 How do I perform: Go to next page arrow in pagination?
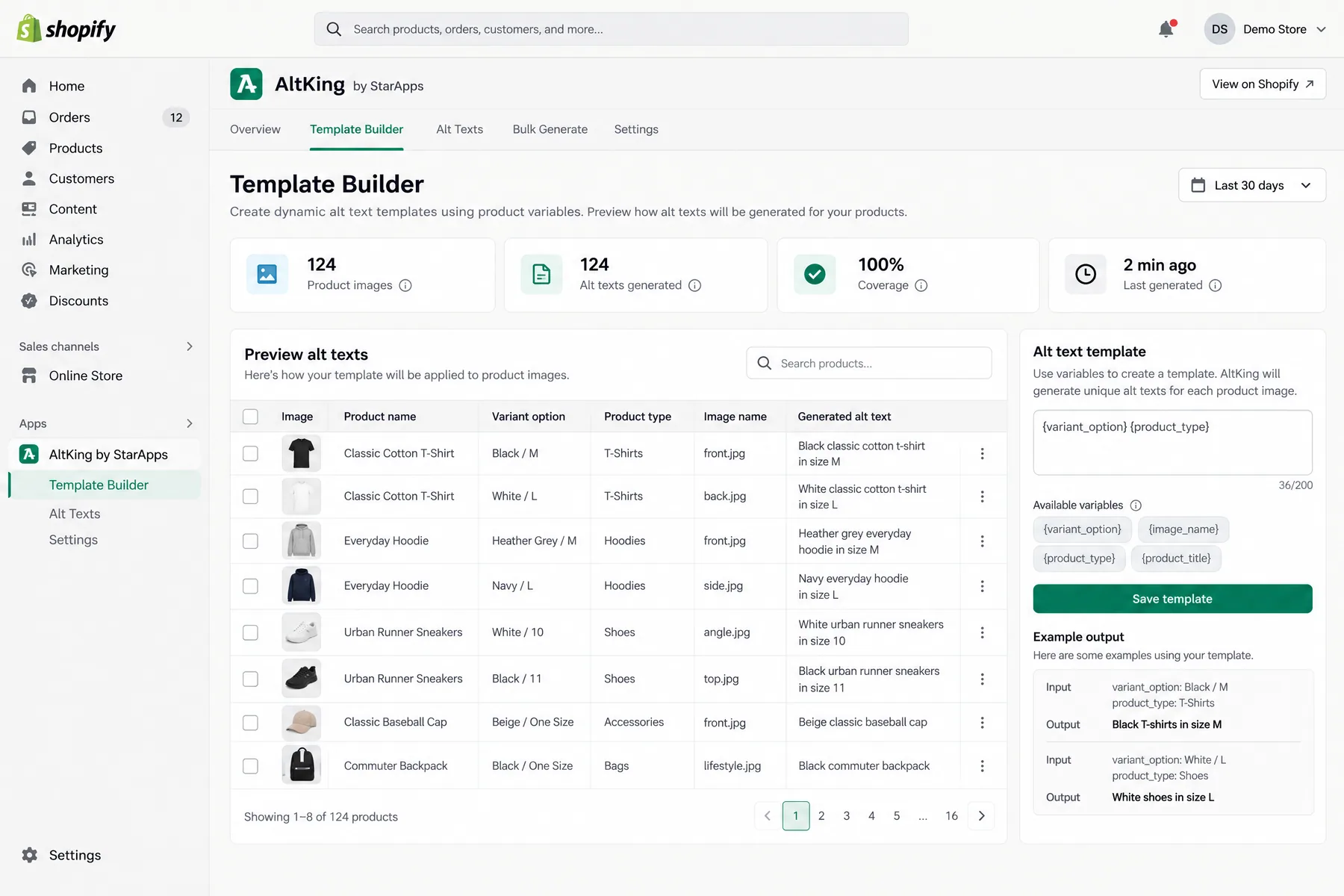(x=981, y=816)
